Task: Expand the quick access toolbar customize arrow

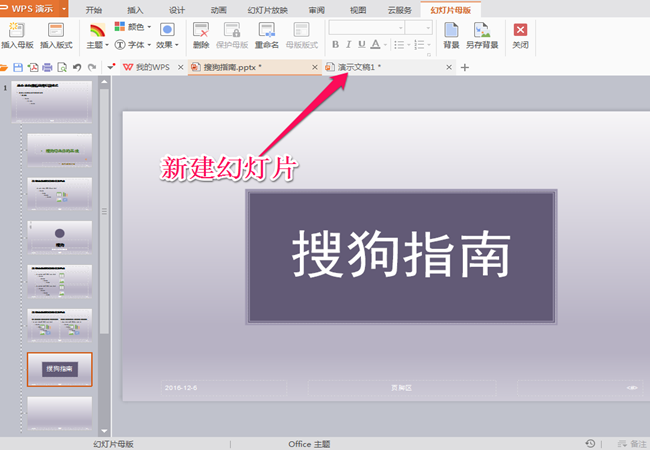Action: click(x=110, y=67)
